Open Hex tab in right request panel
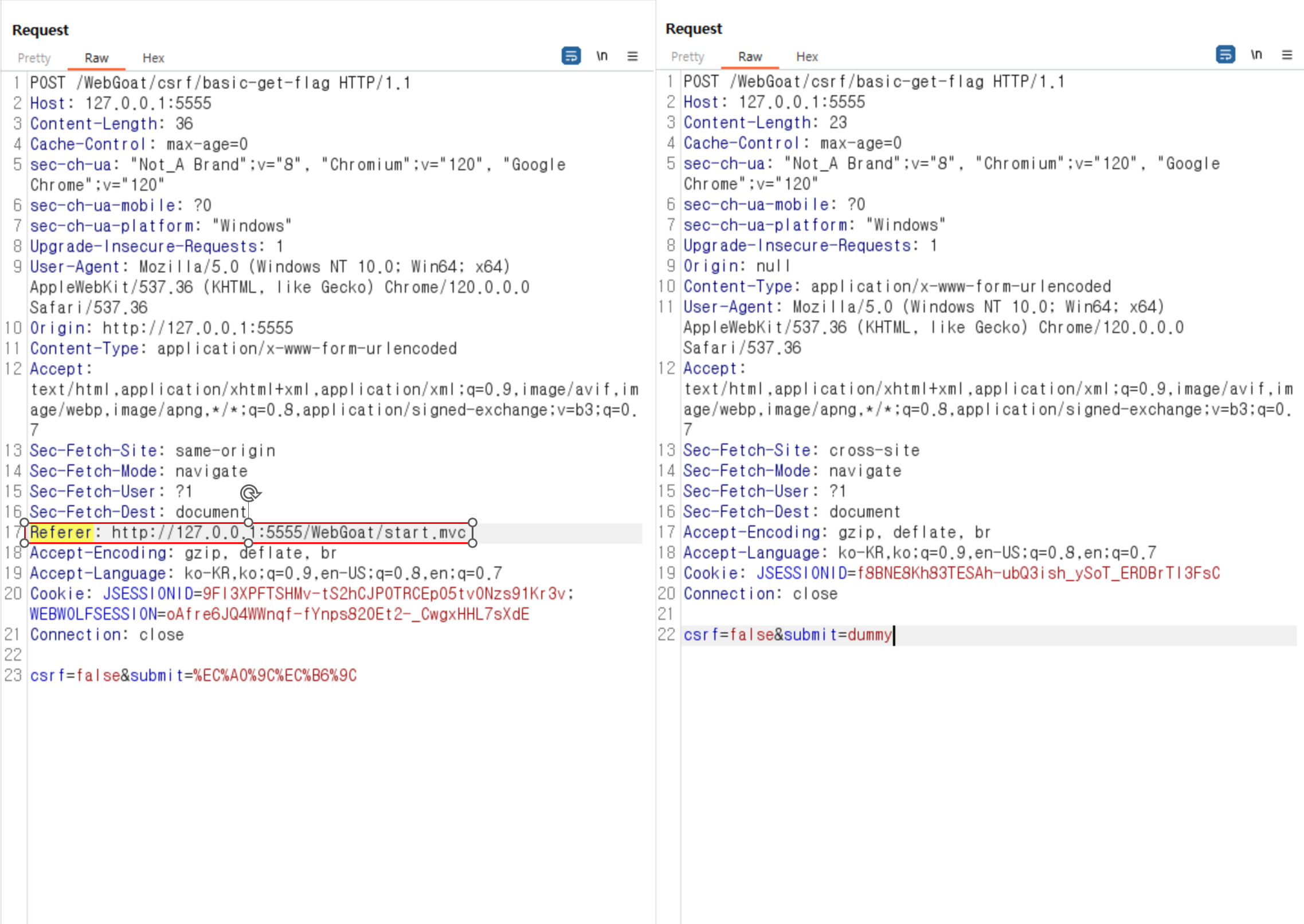Screen dimensions: 1304x924 [806, 57]
